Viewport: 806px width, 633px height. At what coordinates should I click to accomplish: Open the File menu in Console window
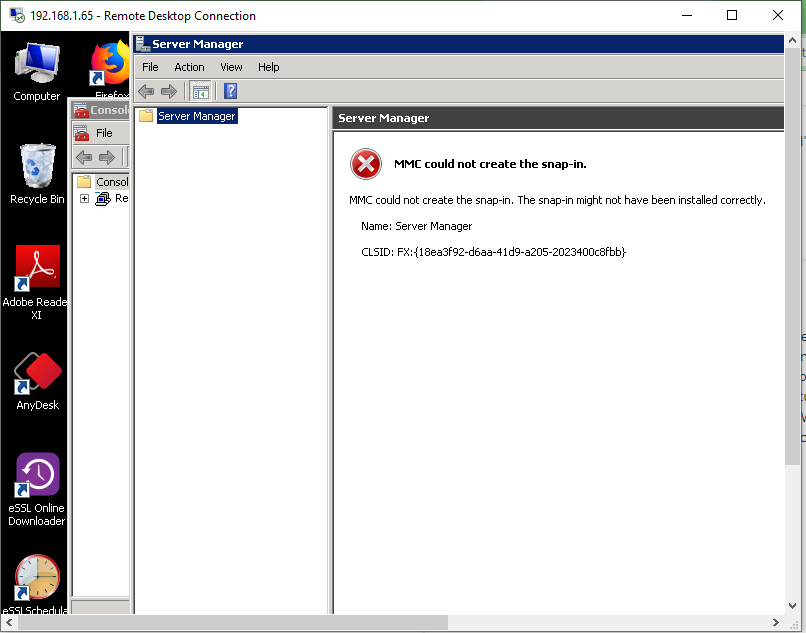(x=104, y=133)
